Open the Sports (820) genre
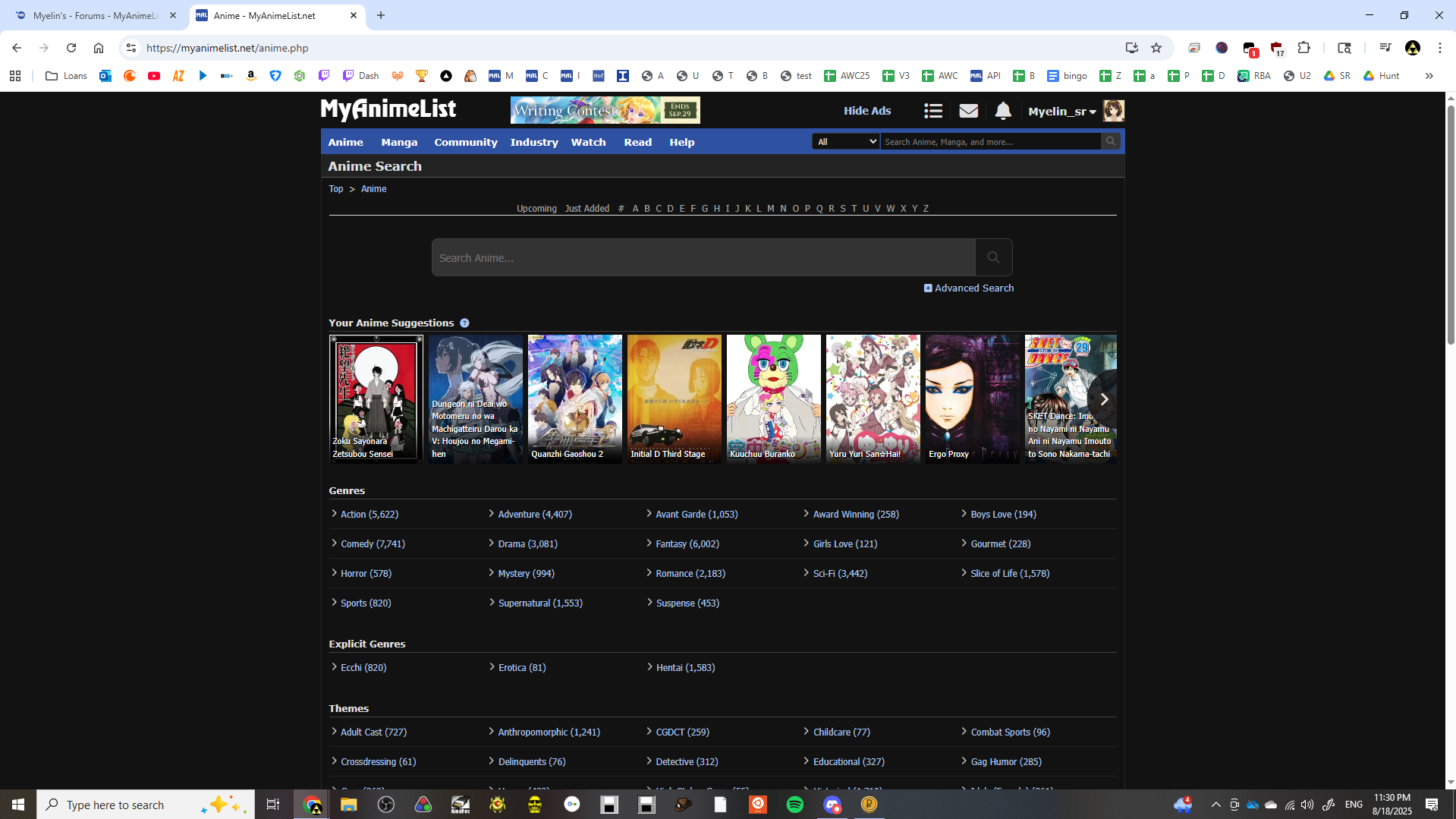 tap(366, 603)
